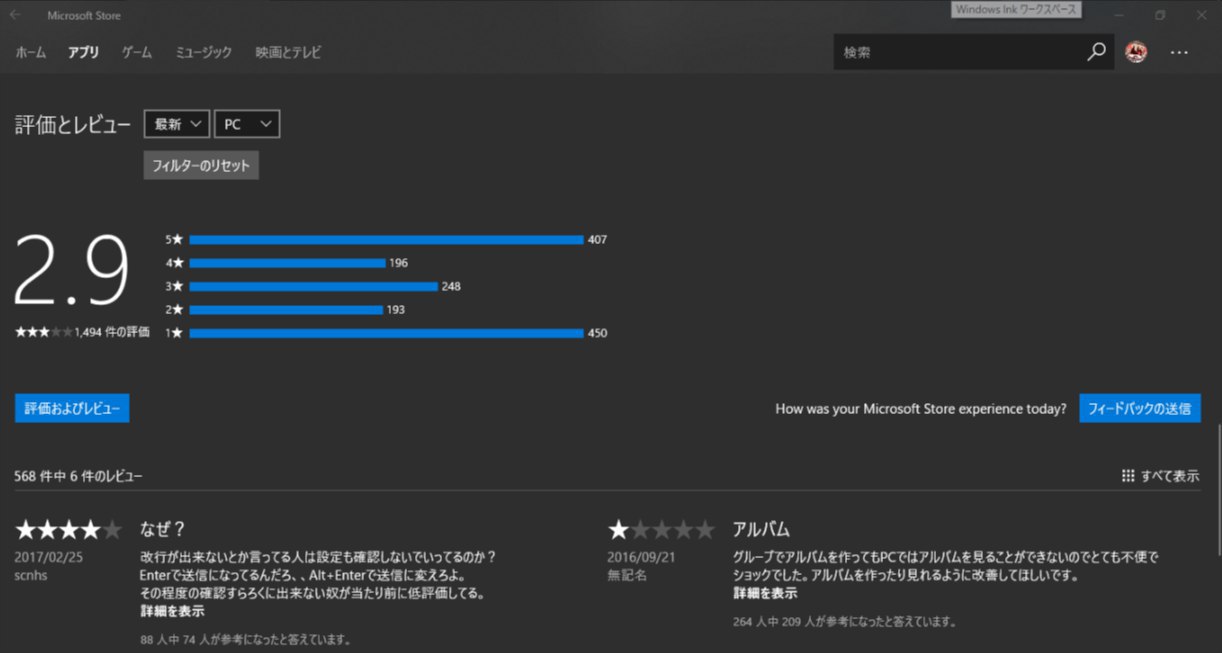Switch to the ゲーム tab
Viewport: 1222px width, 653px height.
137,52
